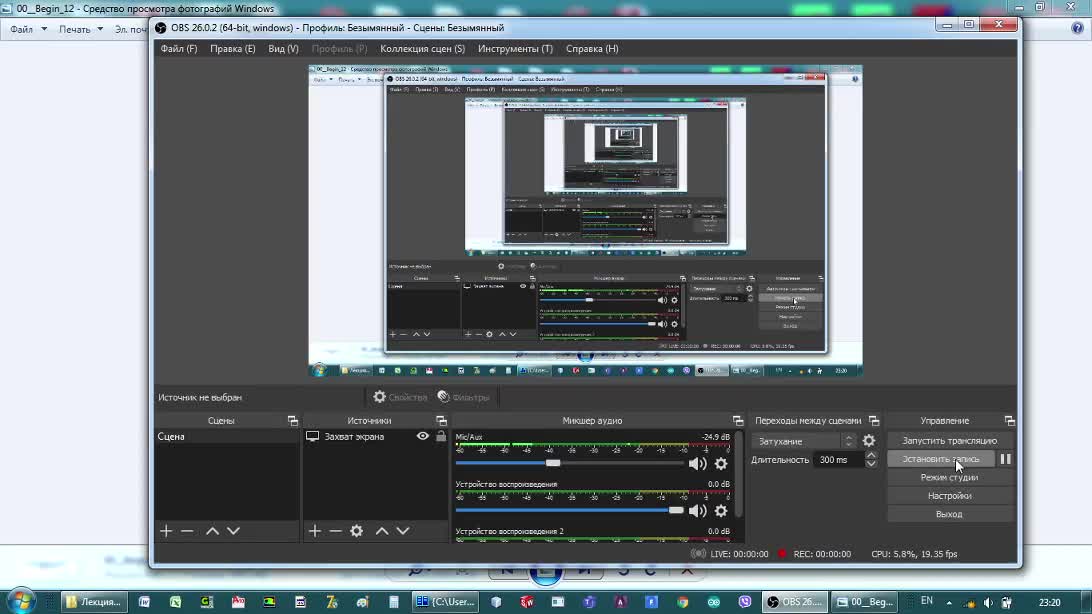This screenshot has width=1092, height=614.
Task: Add a new source with the plus icon
Action: [315, 531]
